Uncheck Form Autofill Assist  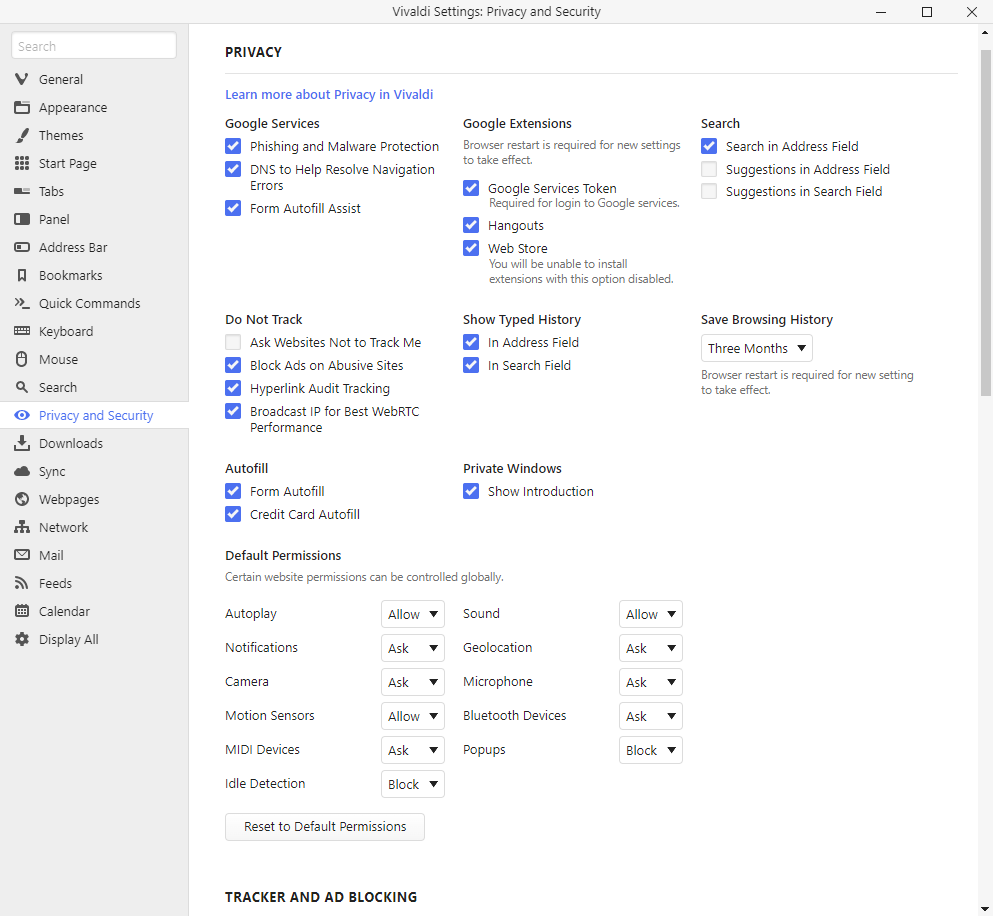[233, 208]
